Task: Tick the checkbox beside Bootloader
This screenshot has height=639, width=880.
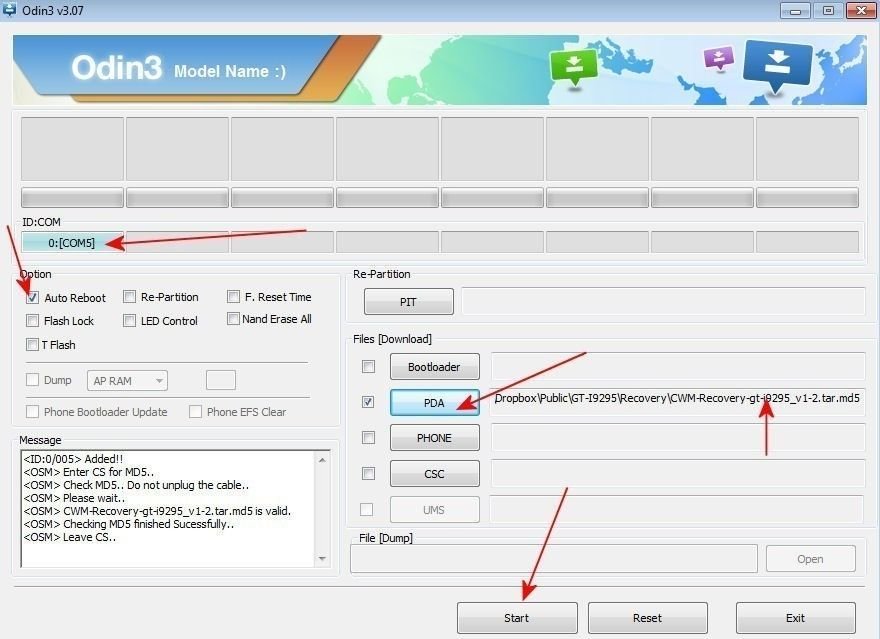Action: coord(368,366)
